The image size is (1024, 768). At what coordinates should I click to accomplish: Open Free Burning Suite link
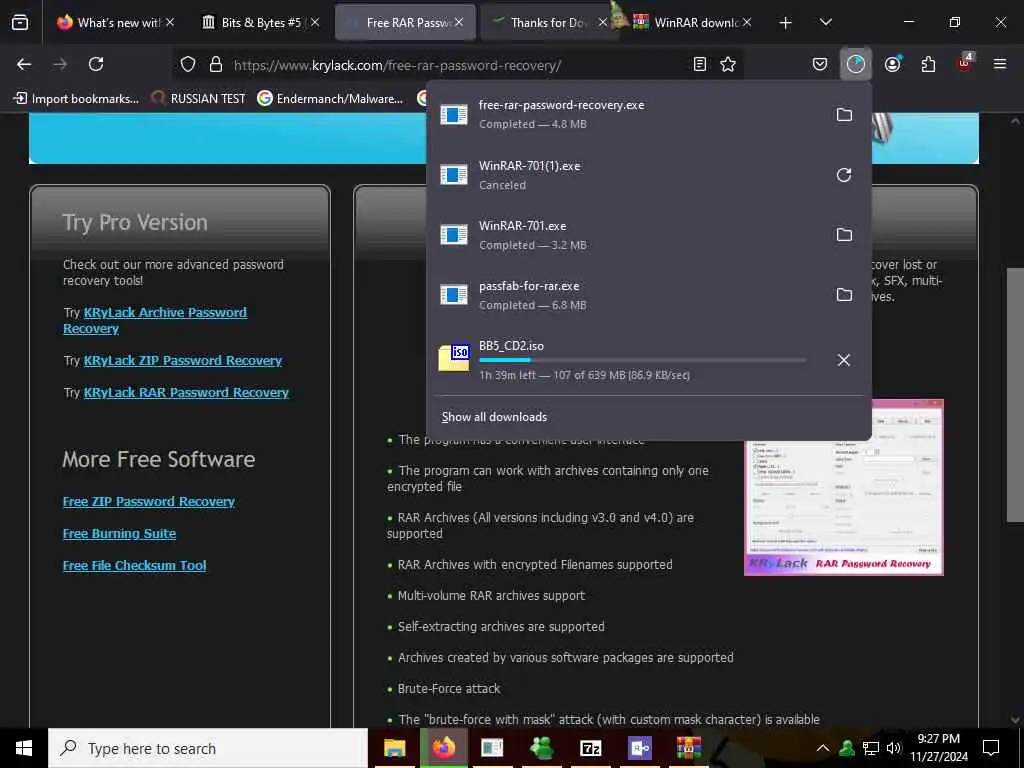pos(120,534)
